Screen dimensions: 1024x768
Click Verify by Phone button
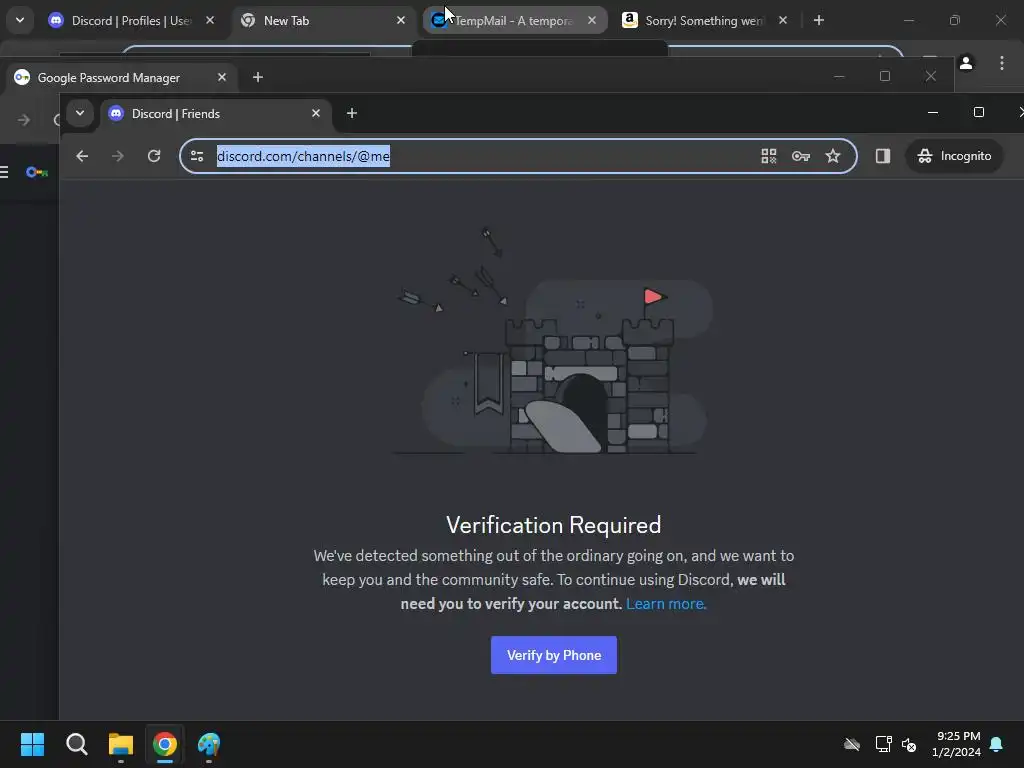click(553, 655)
